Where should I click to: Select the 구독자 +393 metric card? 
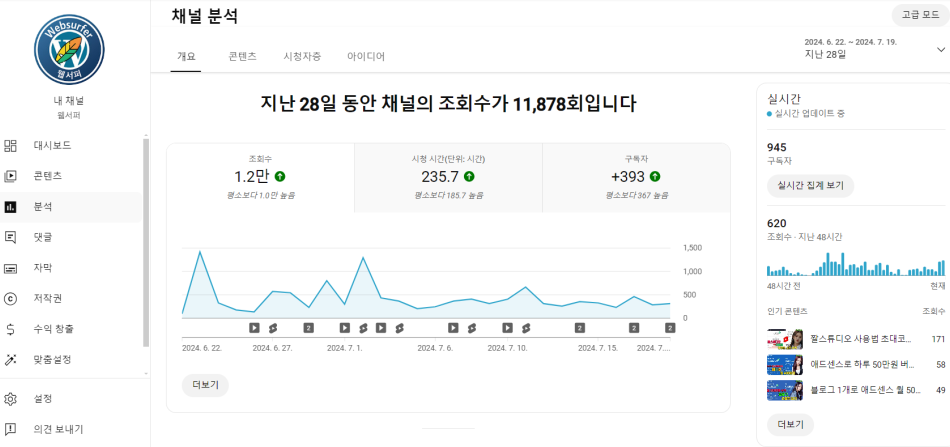pos(636,178)
